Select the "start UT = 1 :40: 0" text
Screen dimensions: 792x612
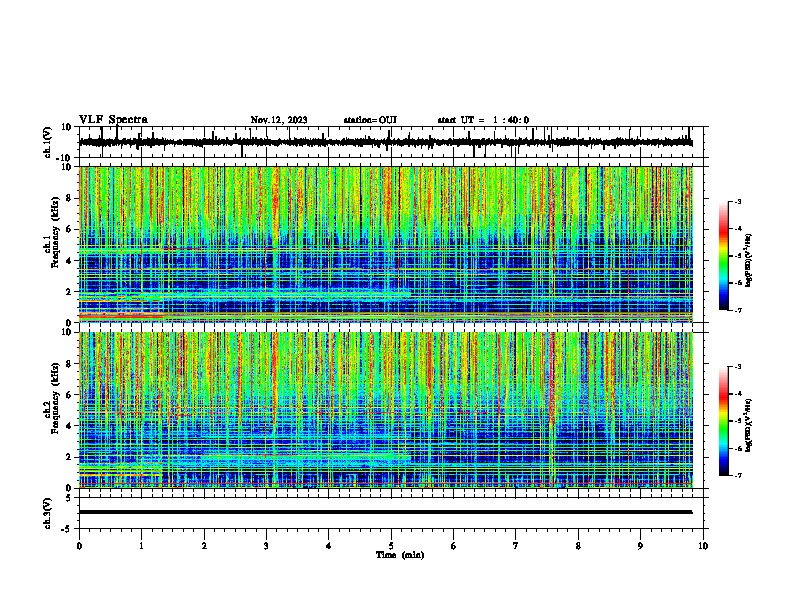483,120
